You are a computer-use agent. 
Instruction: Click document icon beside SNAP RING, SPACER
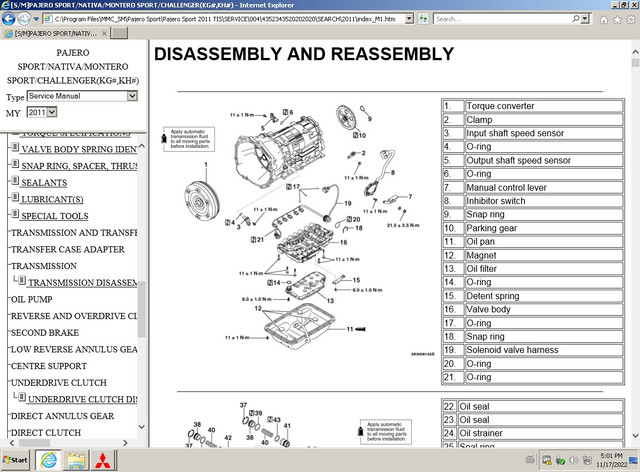[15, 164]
